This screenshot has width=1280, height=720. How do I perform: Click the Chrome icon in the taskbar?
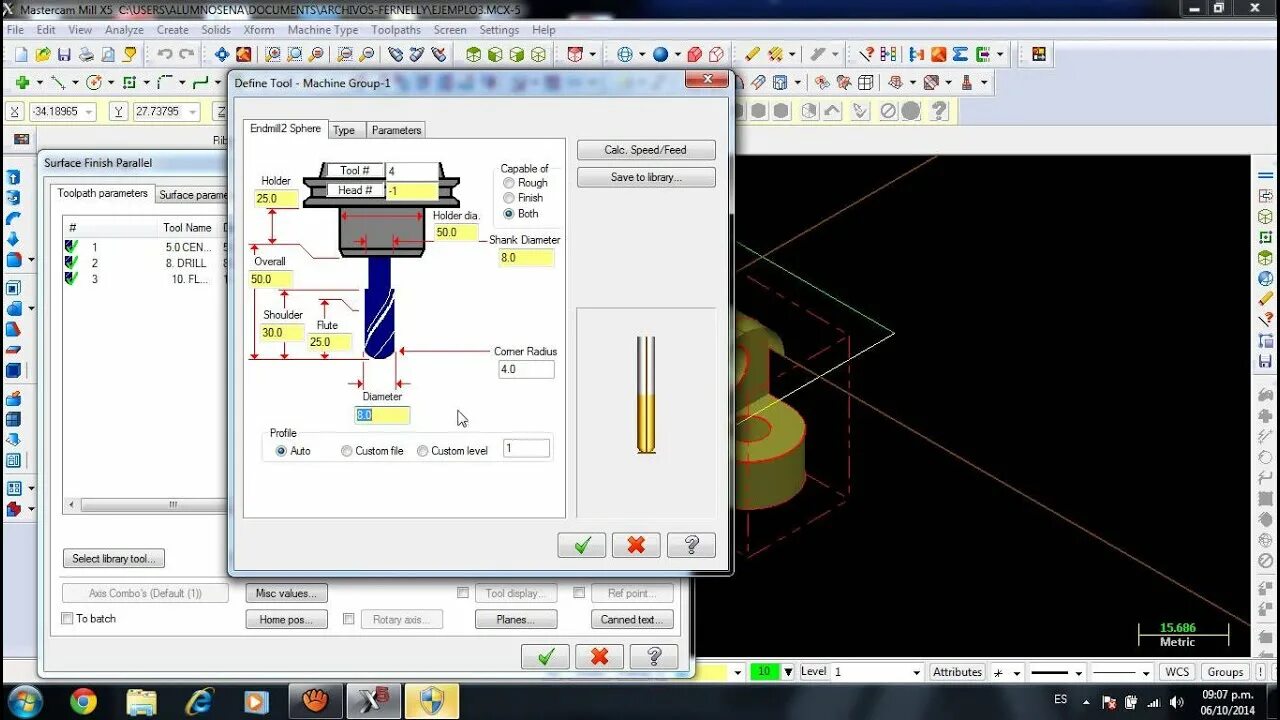[x=83, y=701]
